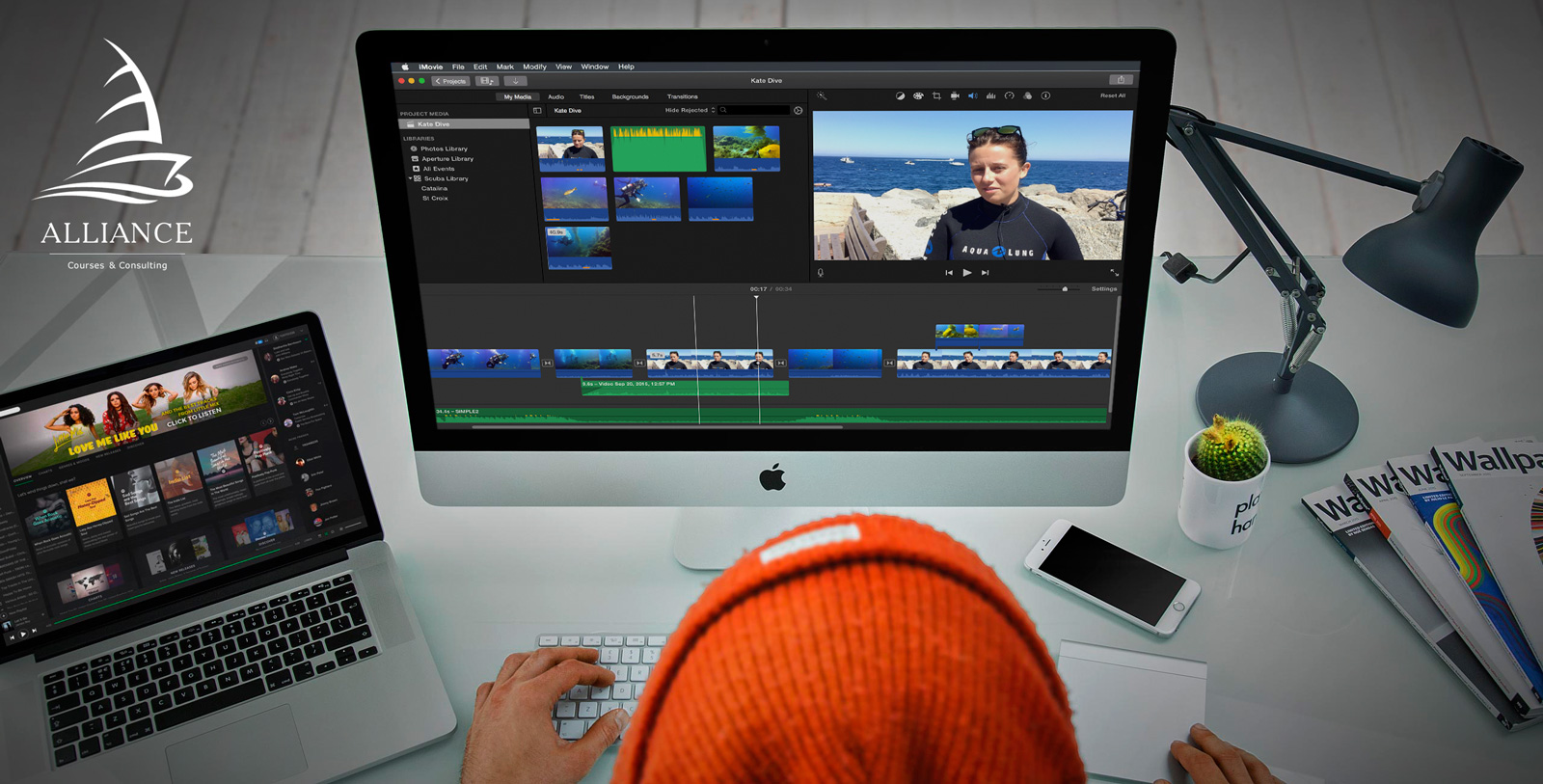The height and width of the screenshot is (784, 1543).
Task: Open the speed speedometer tool
Action: point(1009,96)
